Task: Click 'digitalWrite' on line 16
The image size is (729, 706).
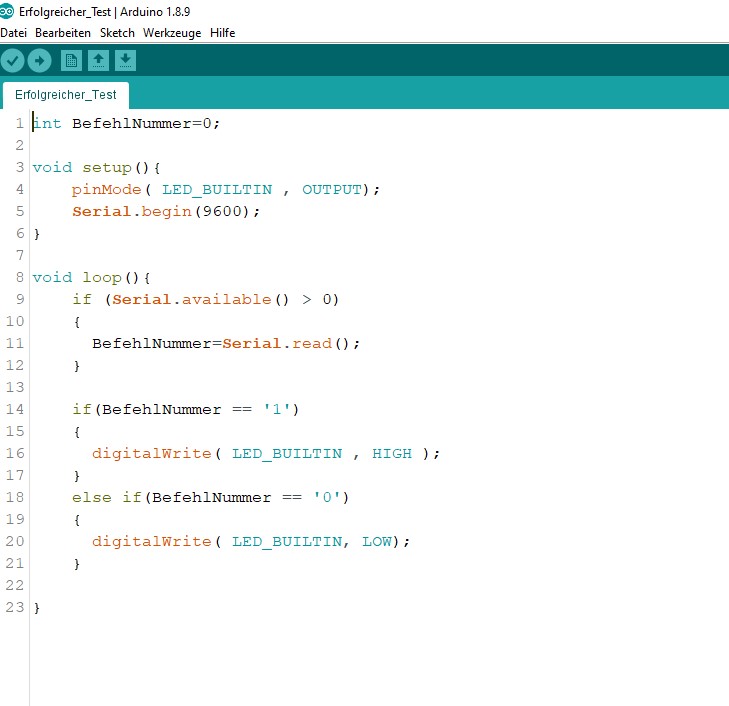Action: click(152, 454)
